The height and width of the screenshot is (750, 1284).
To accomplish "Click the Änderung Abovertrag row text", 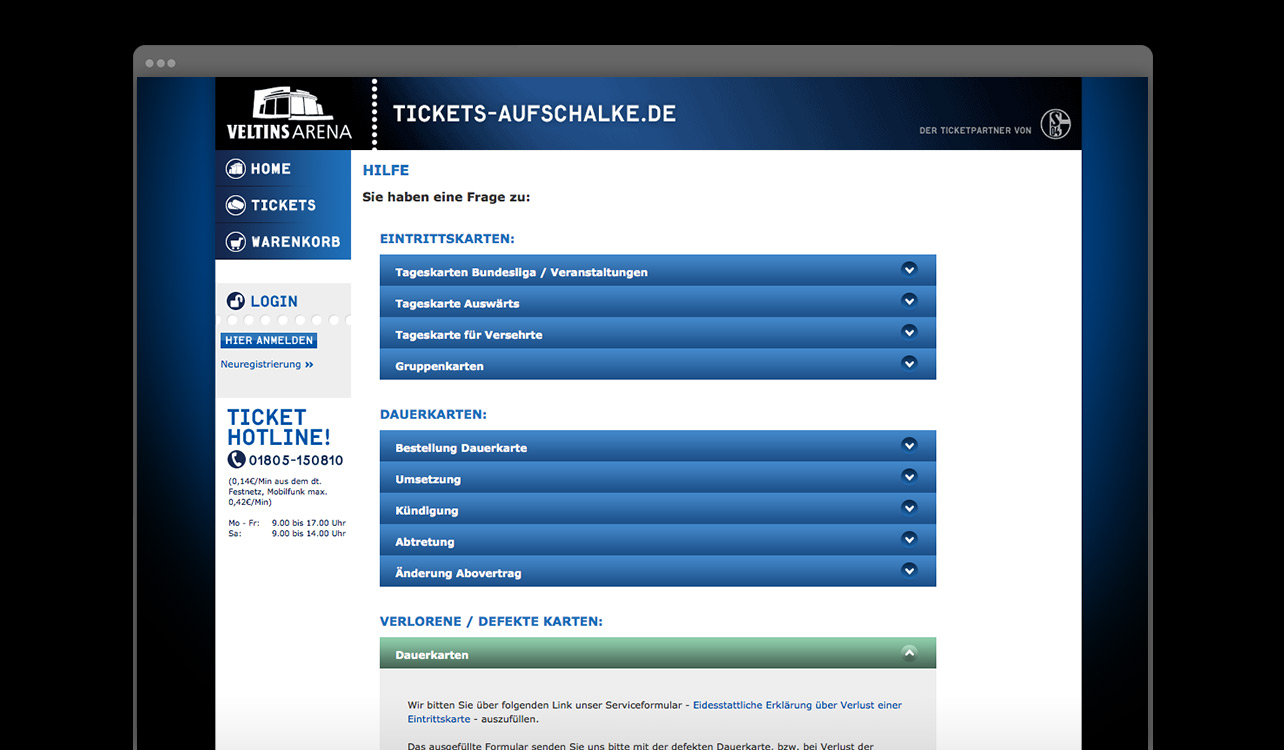I will 458,574.
